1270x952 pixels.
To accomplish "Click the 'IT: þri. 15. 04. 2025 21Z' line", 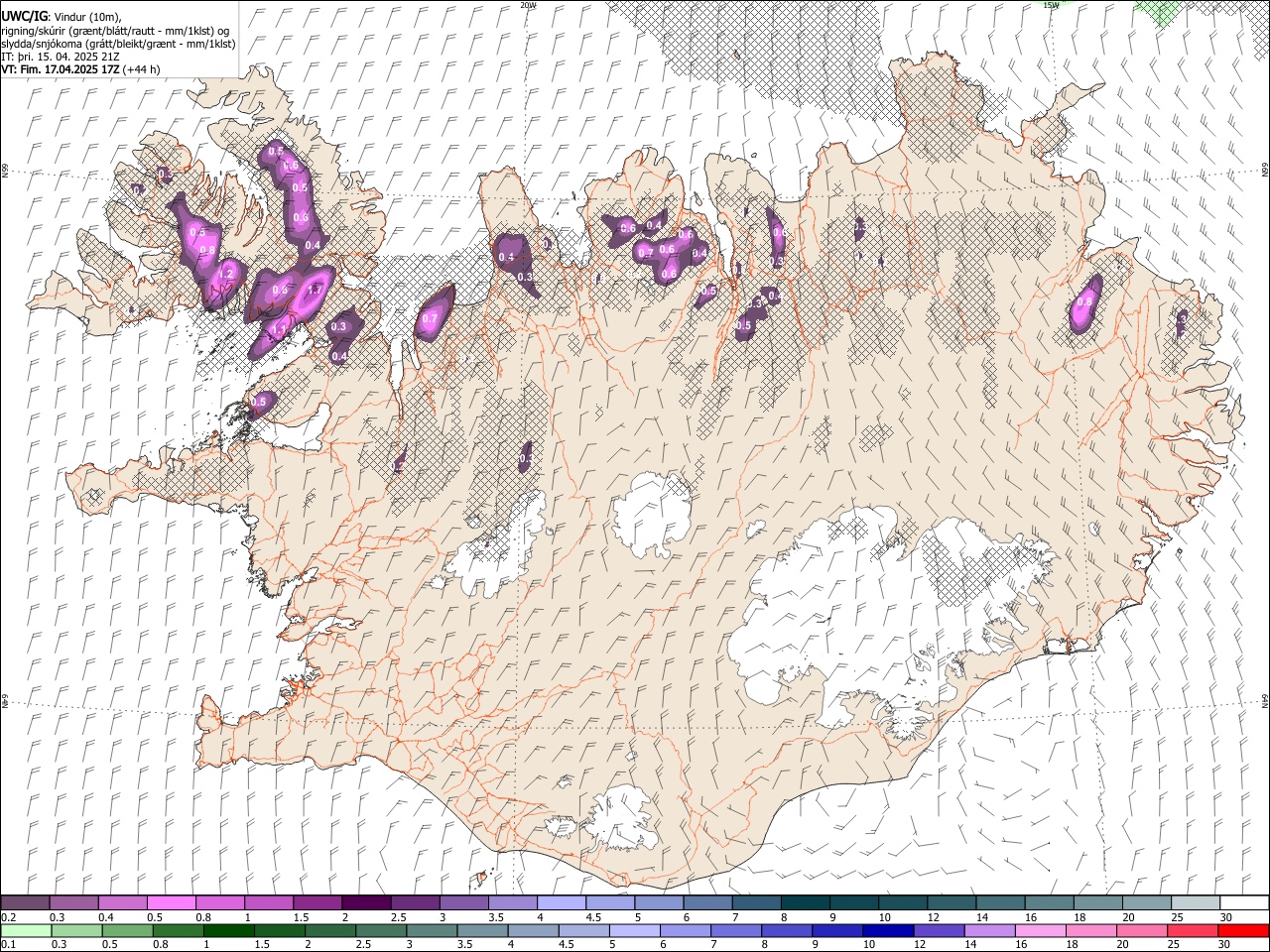I will pyautogui.click(x=62, y=57).
